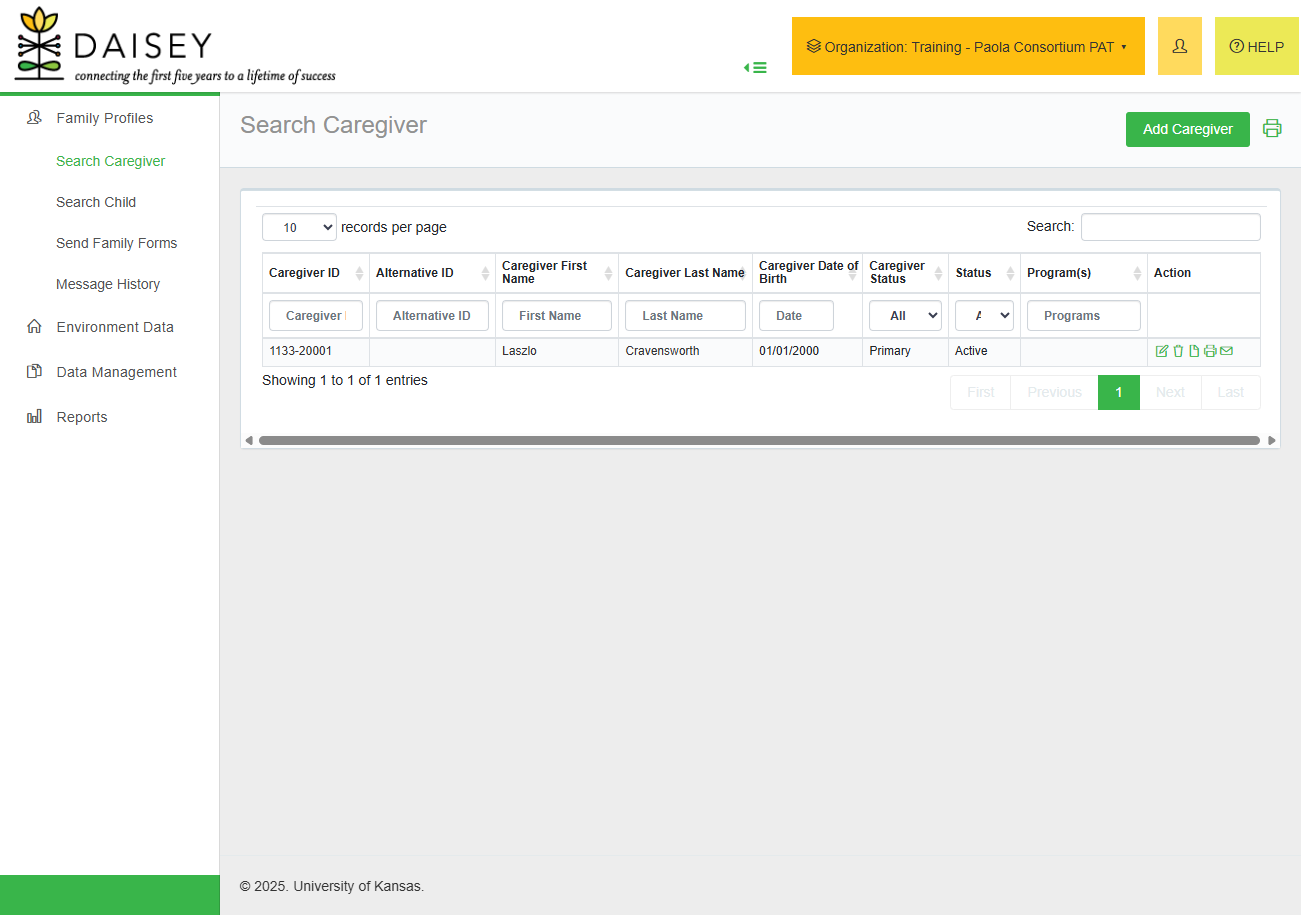Focus the Last Name filter field
Viewport: 1301px width, 915px height.
(685, 316)
